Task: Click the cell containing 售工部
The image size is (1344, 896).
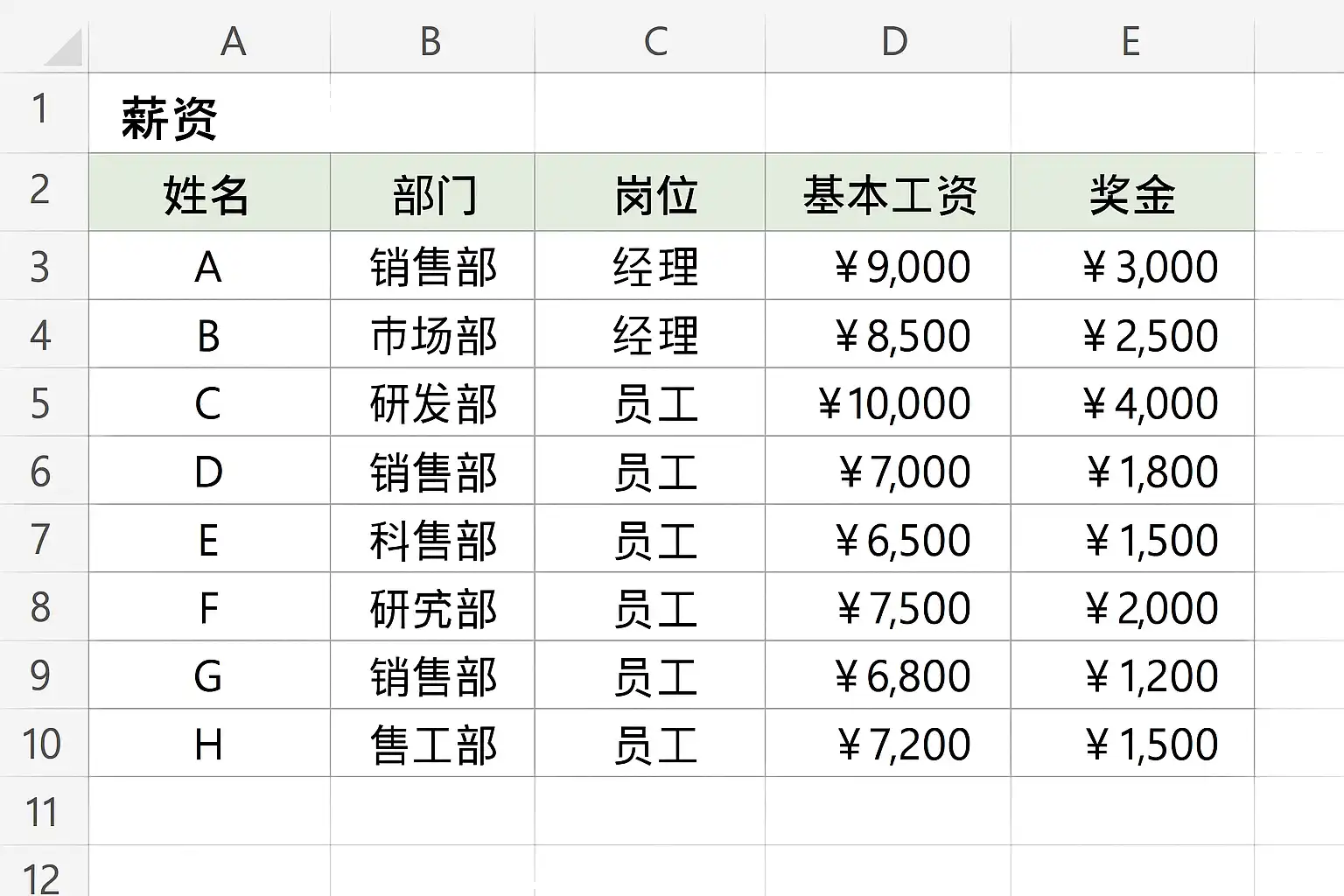Action: point(433,745)
